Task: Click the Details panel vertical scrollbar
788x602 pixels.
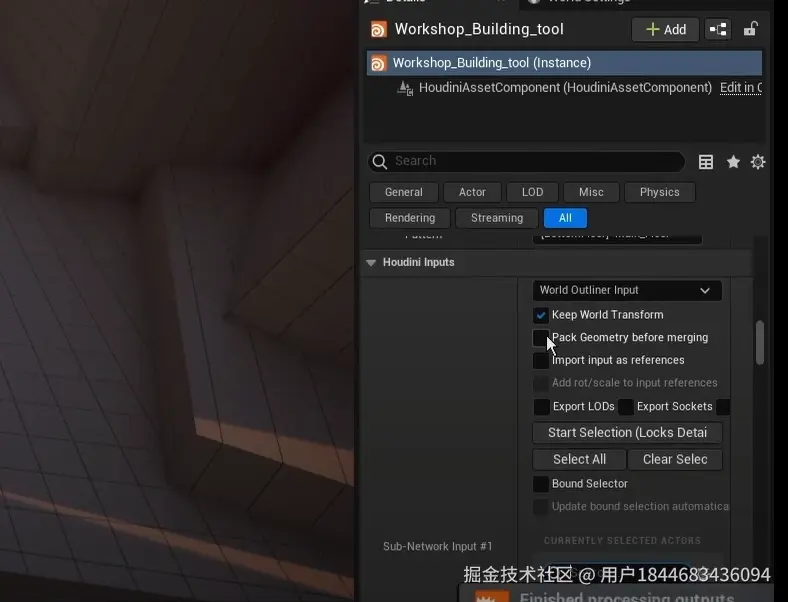Action: pos(759,342)
